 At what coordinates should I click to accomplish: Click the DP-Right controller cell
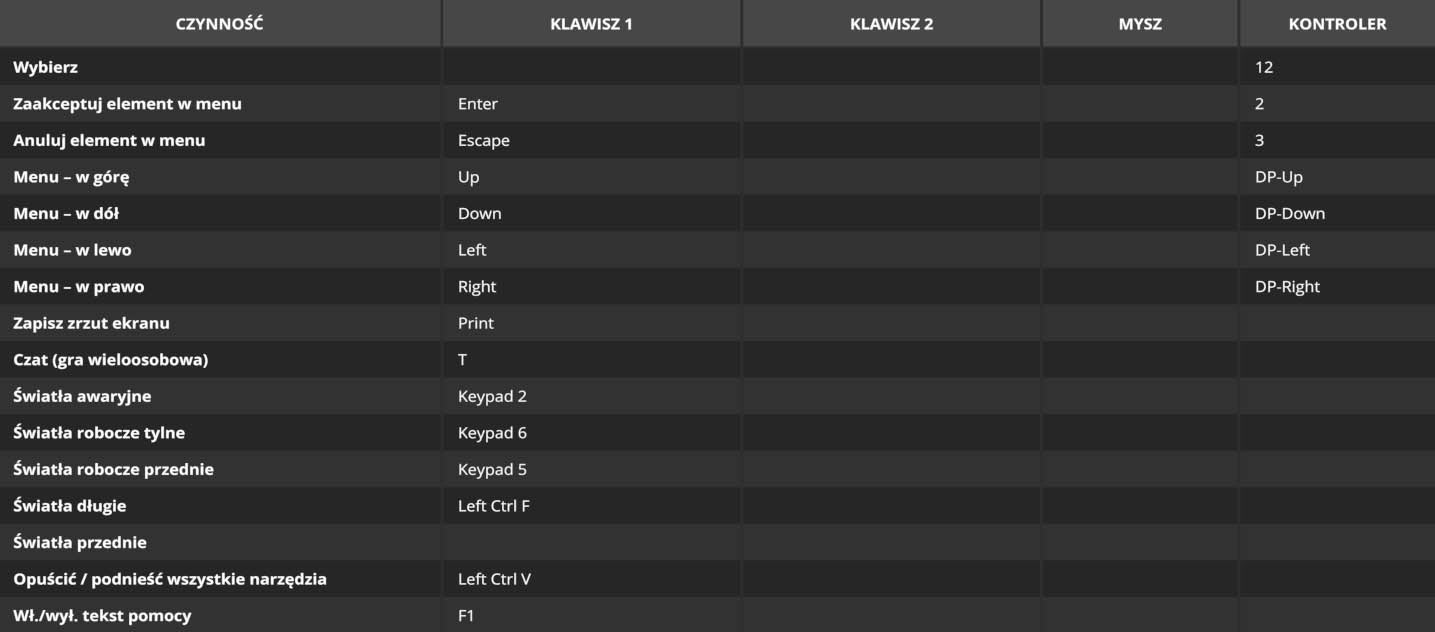coord(1337,286)
